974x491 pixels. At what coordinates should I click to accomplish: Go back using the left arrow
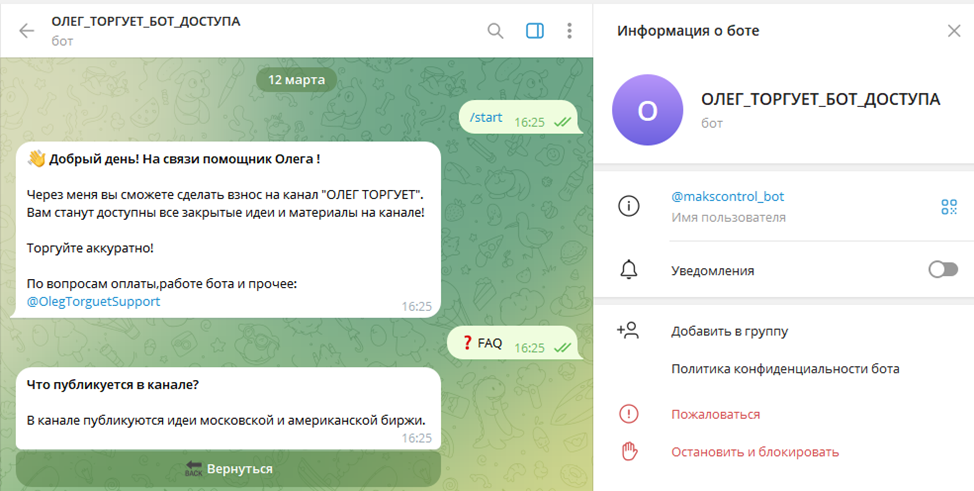(27, 30)
